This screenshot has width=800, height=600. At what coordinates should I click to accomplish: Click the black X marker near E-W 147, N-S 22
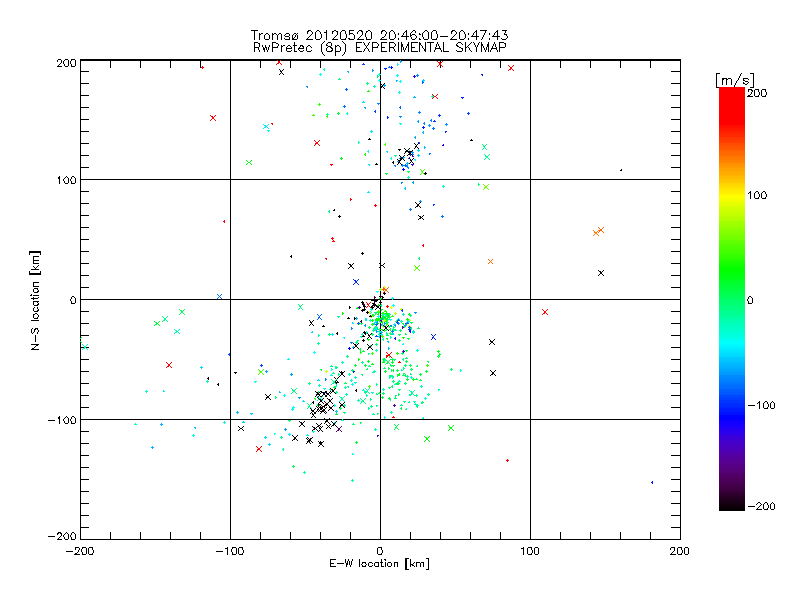[x=601, y=273]
